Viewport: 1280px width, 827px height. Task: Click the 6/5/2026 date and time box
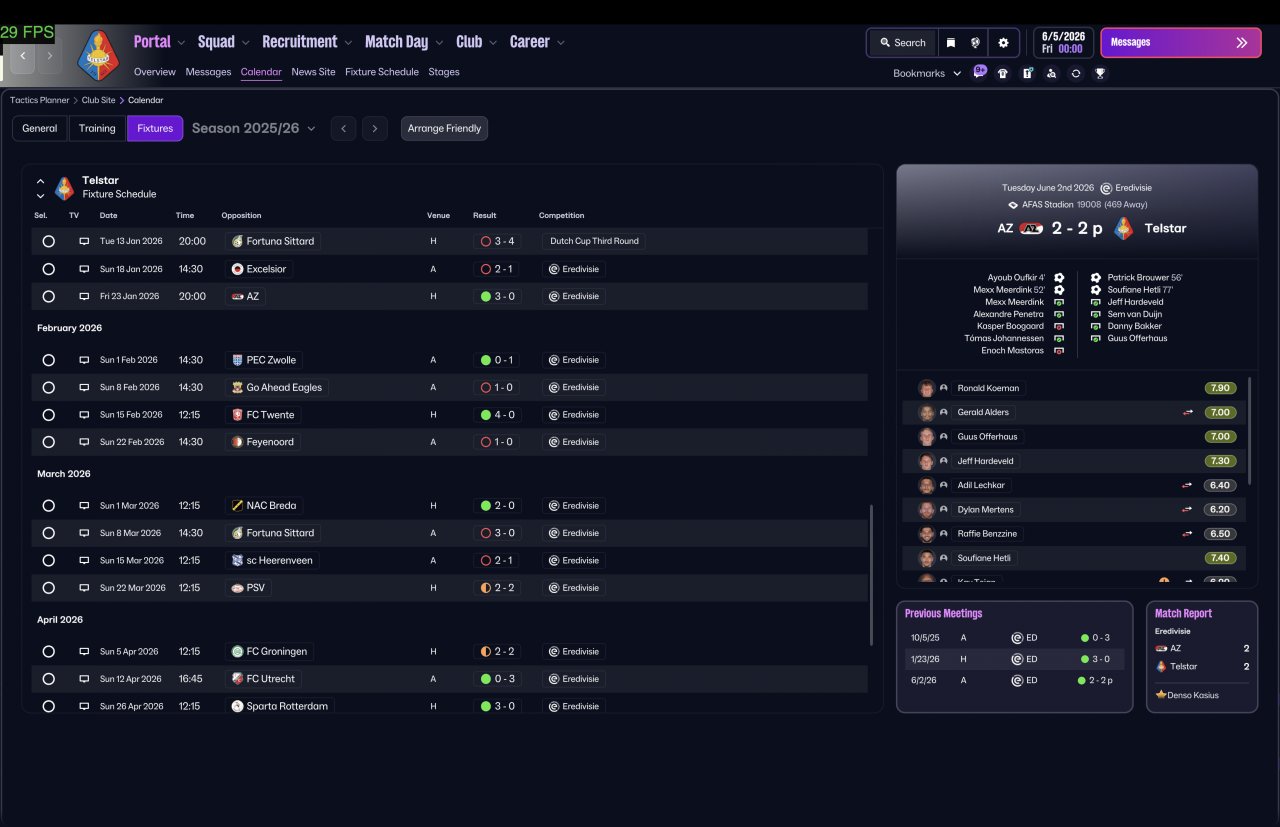click(x=1063, y=42)
